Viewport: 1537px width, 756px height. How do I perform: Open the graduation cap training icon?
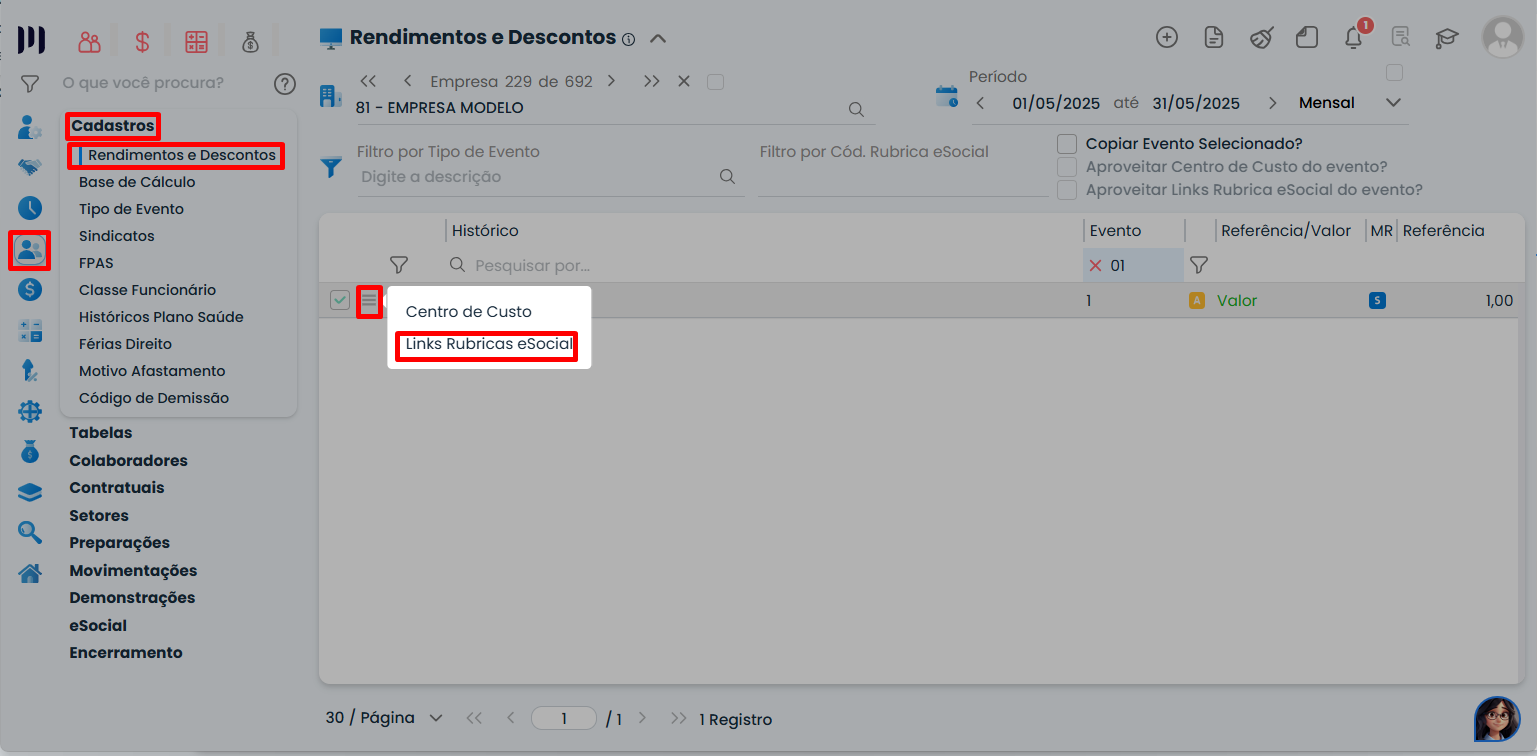pos(1446,38)
